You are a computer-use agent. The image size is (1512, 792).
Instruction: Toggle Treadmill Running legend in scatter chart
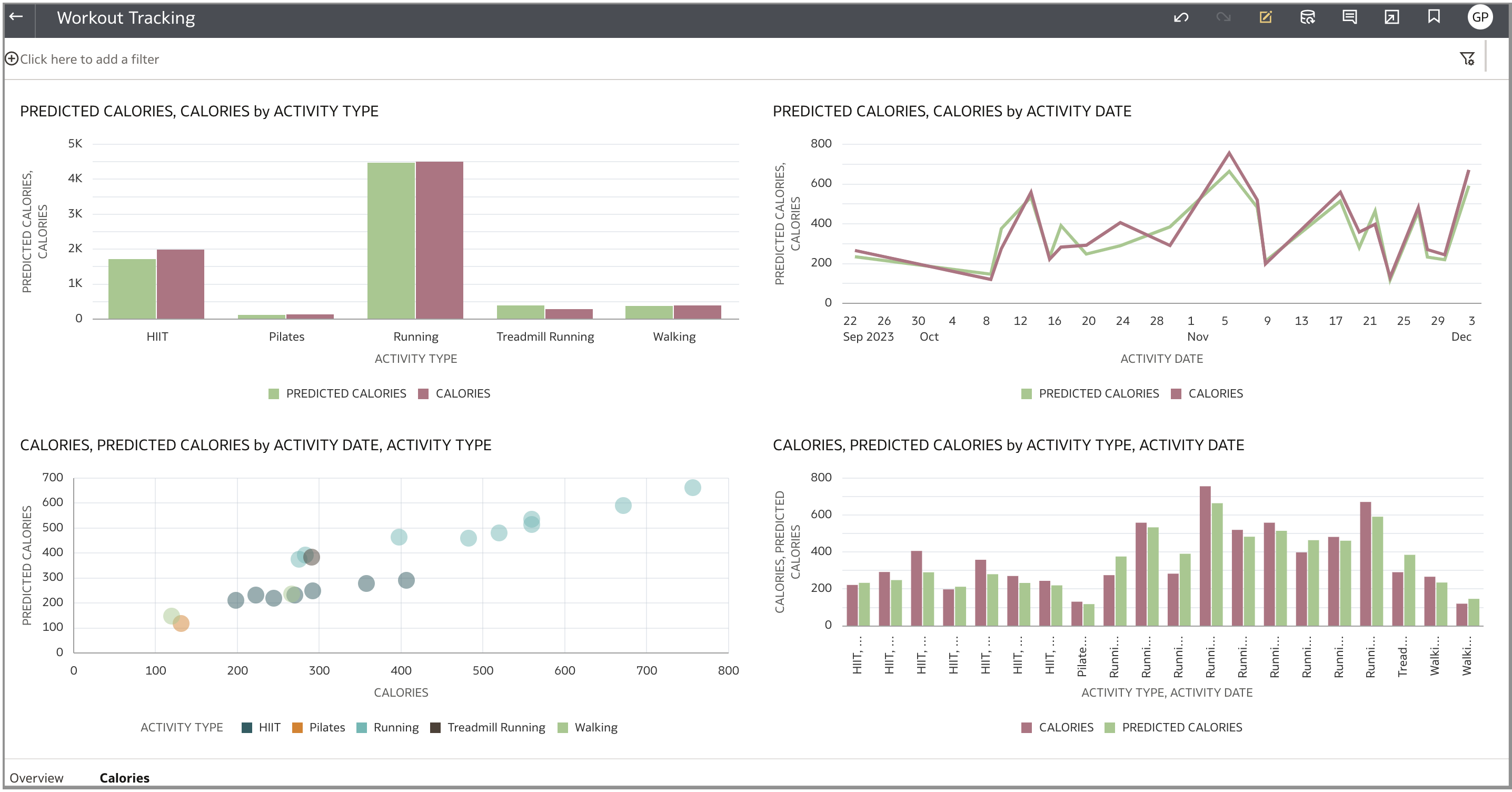click(495, 727)
